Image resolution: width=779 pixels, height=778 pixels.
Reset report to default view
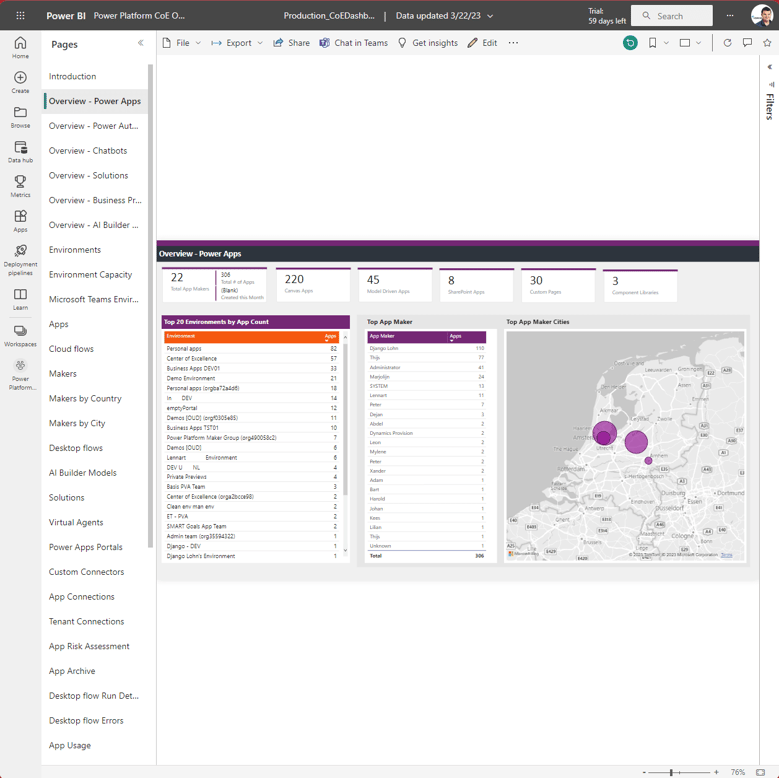[x=630, y=43]
